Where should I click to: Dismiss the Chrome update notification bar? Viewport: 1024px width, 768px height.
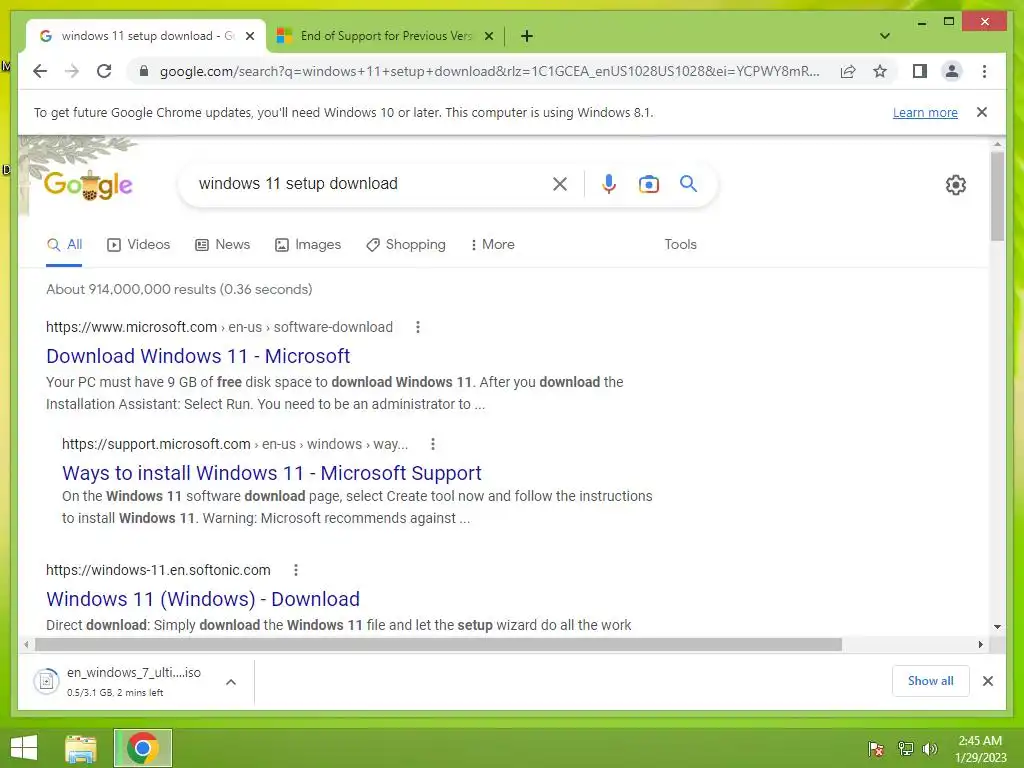(x=982, y=112)
